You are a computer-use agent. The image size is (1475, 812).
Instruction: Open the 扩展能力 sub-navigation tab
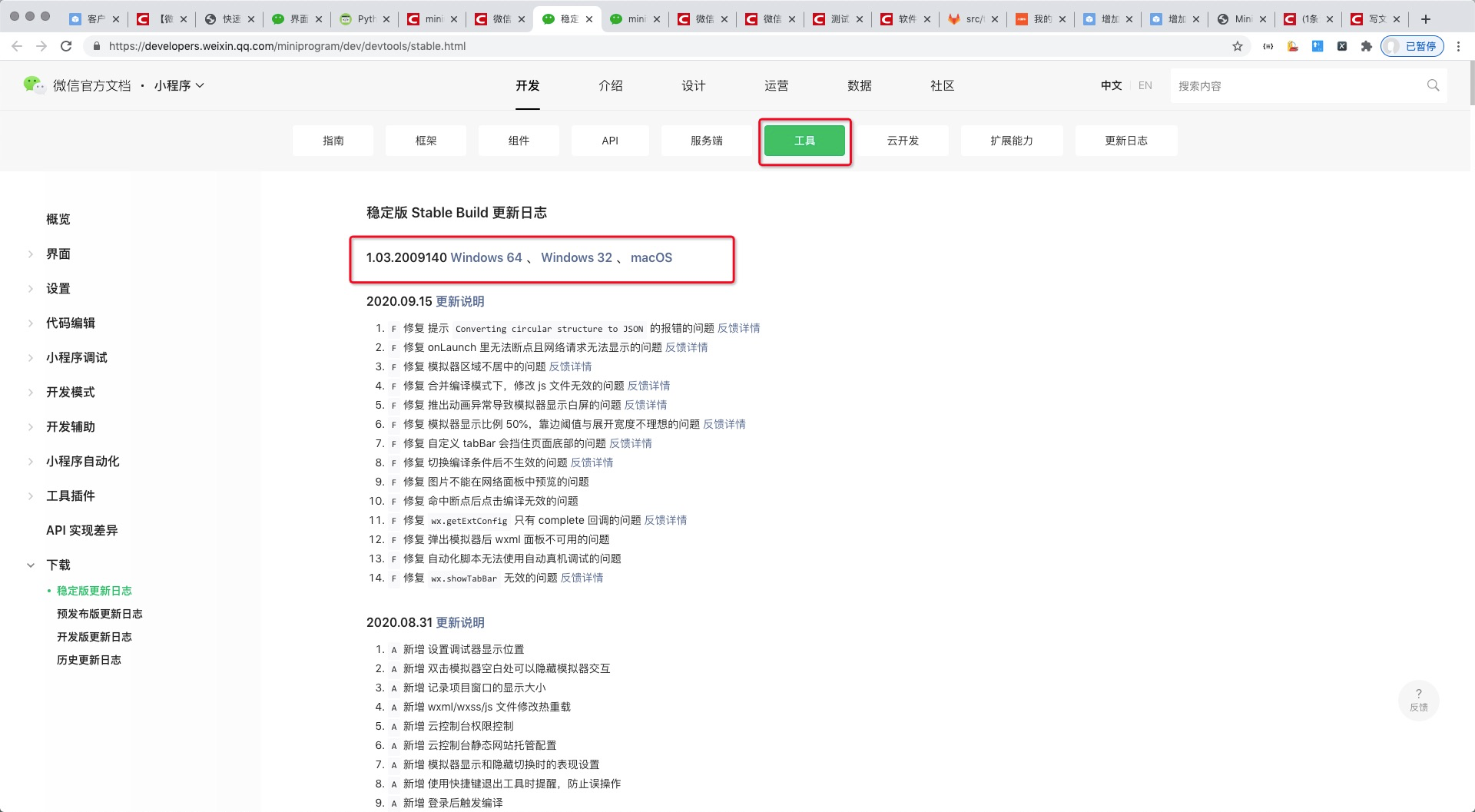[1012, 141]
